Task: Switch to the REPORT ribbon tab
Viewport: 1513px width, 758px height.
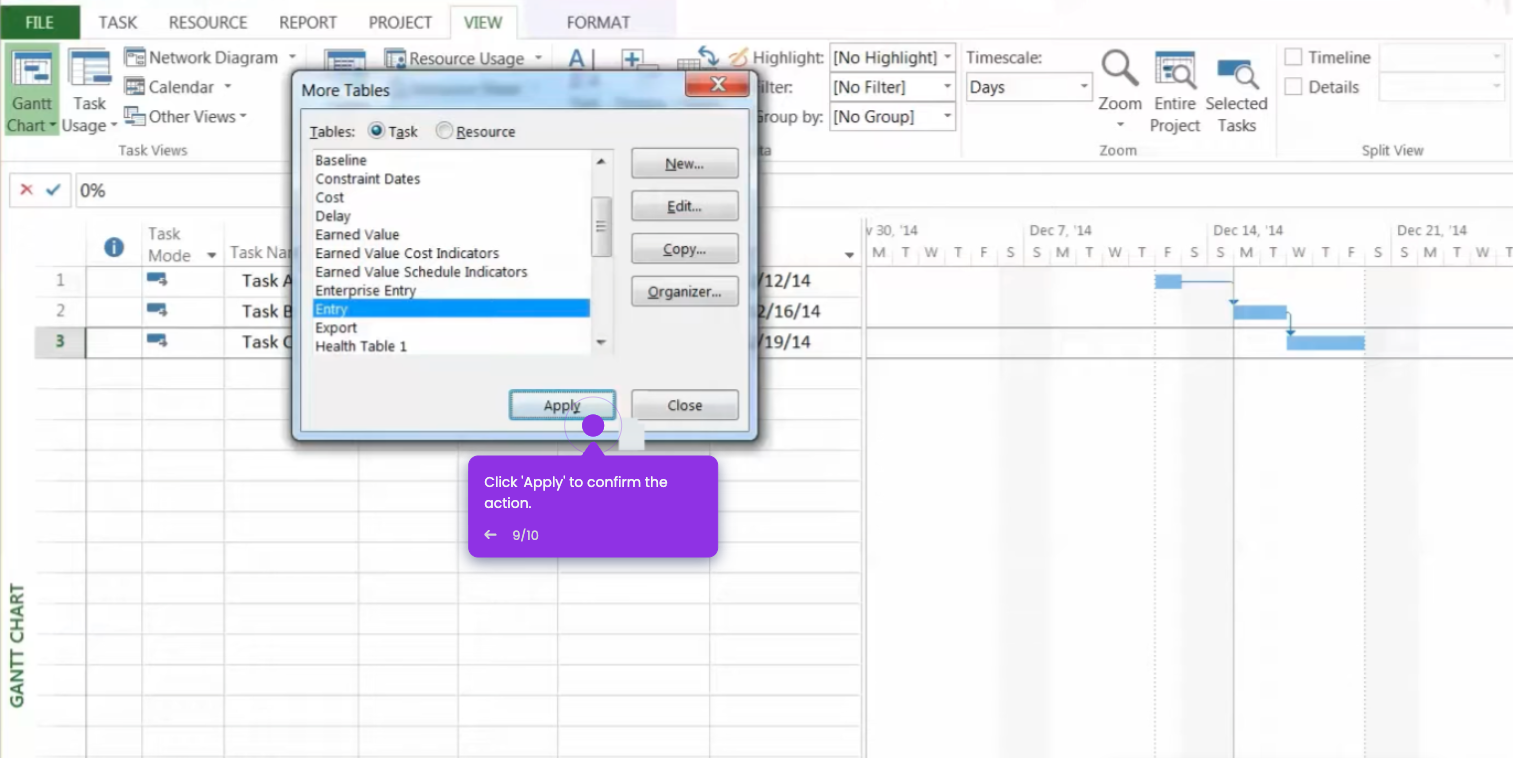Action: 308,22
